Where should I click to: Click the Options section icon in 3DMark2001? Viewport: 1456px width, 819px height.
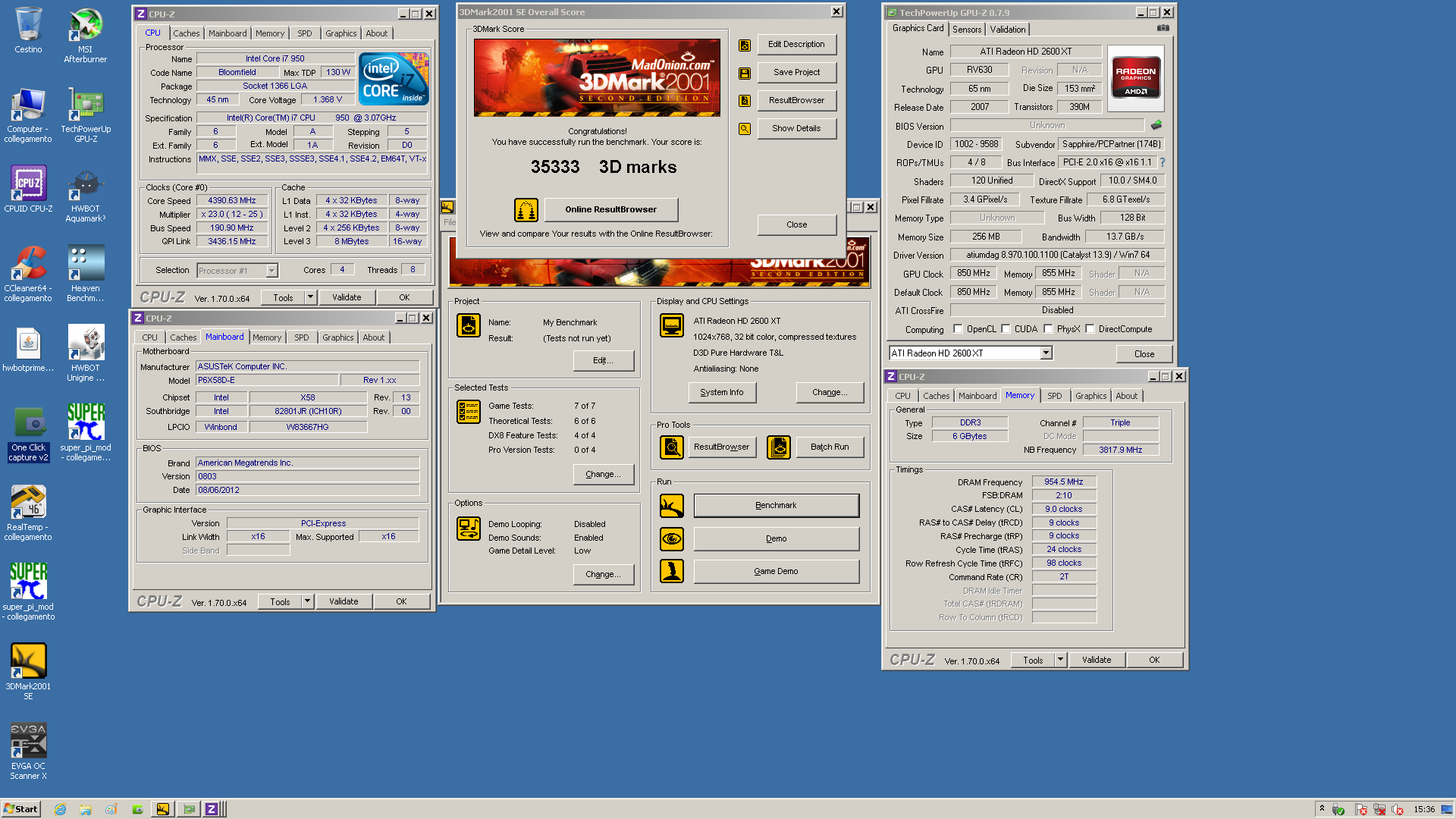[x=469, y=529]
